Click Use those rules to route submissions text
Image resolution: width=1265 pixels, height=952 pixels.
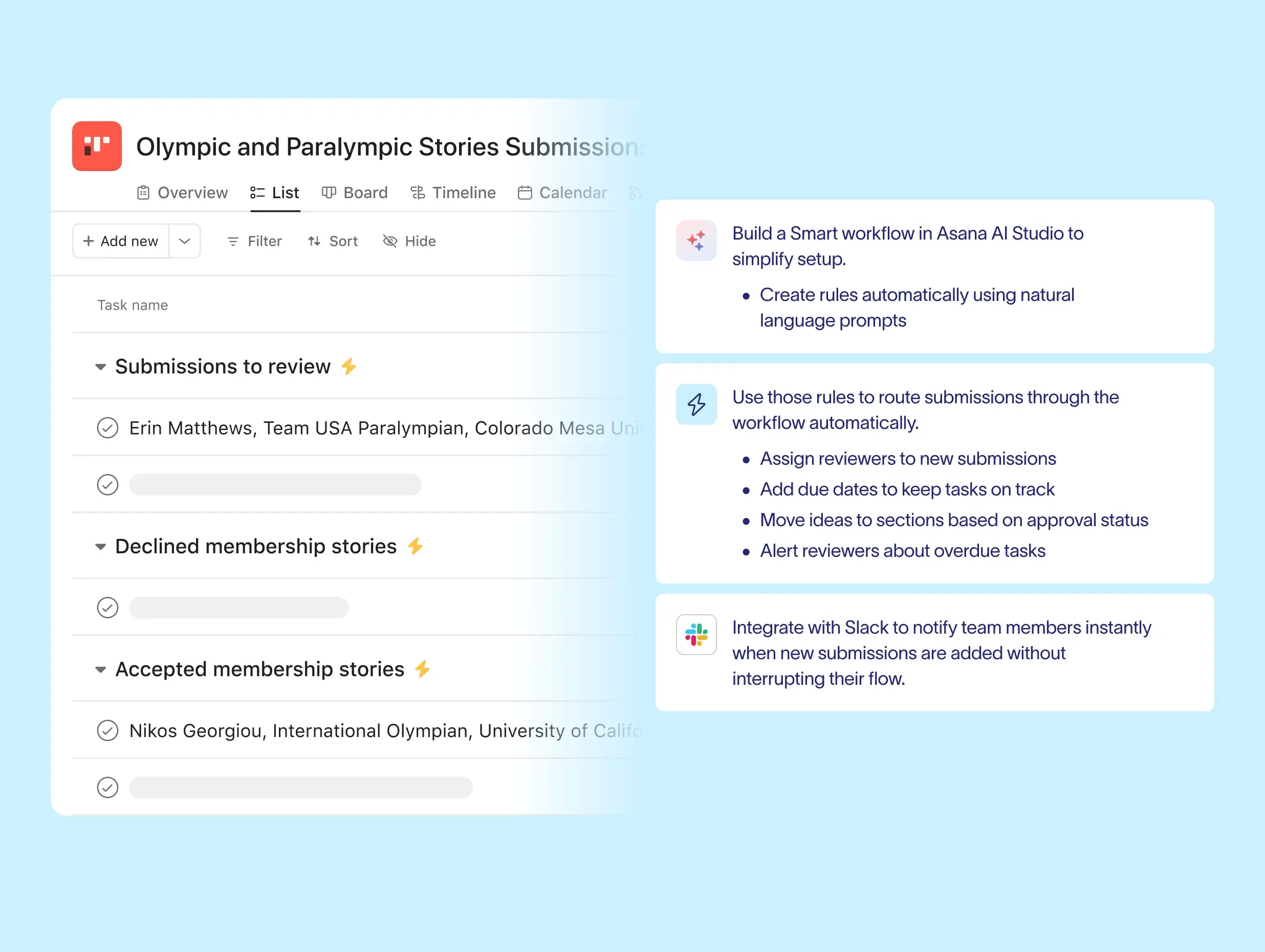click(x=925, y=409)
